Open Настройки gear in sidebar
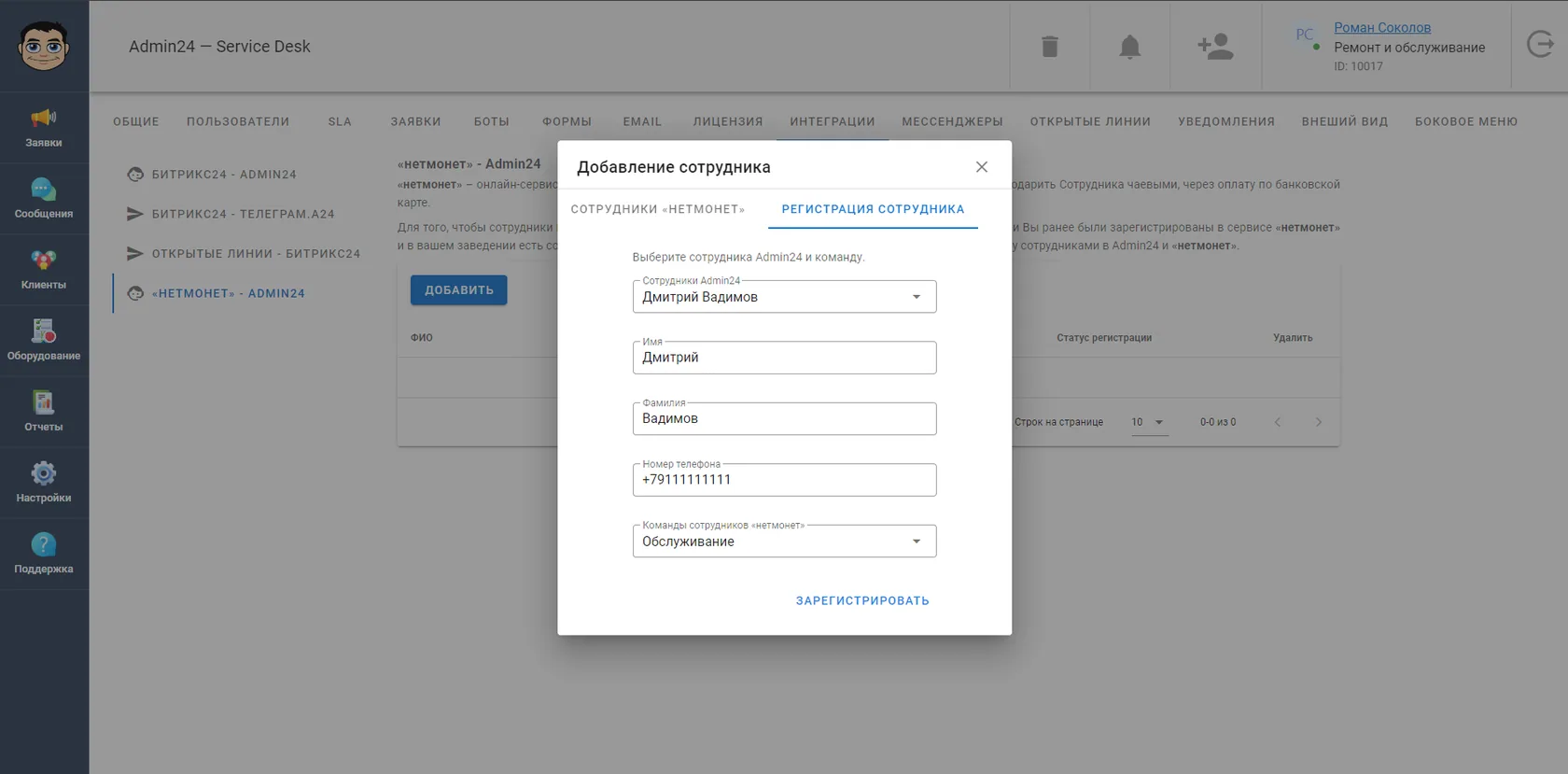This screenshot has width=1568, height=774. click(x=44, y=483)
